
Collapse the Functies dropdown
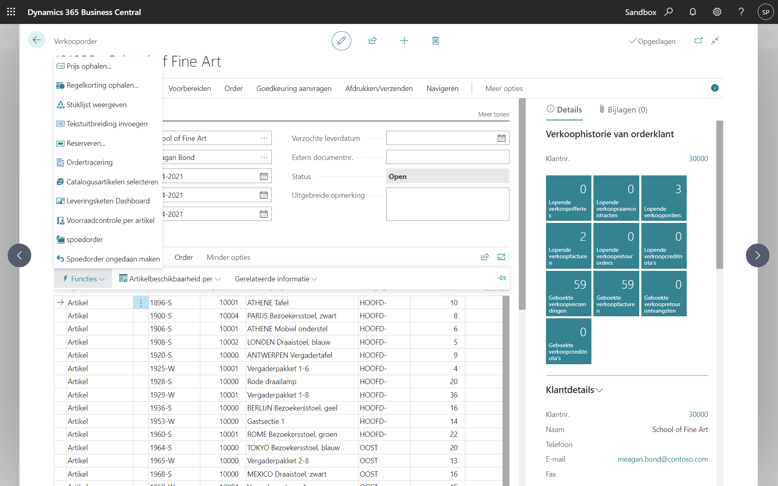click(83, 278)
